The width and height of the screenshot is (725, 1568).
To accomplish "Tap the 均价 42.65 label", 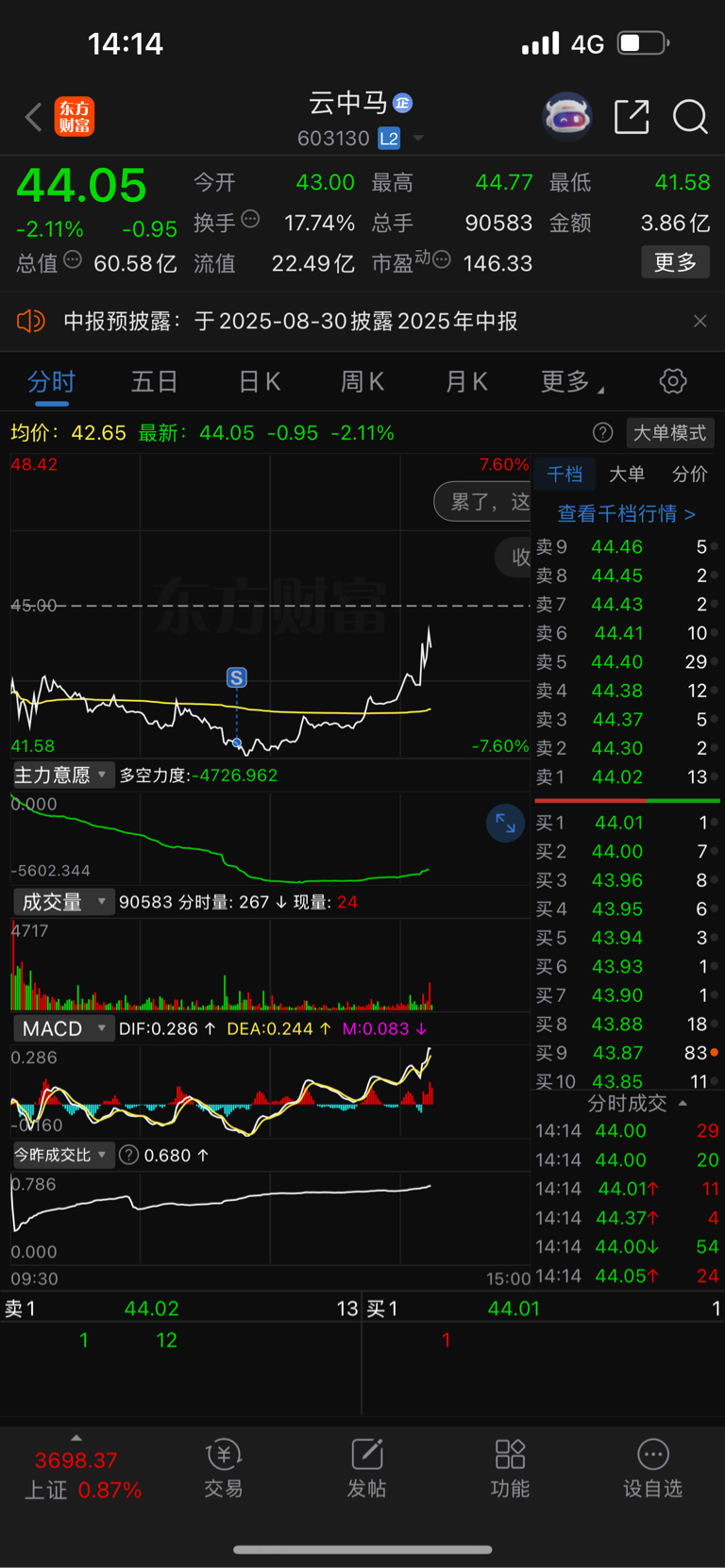I will click(x=68, y=433).
